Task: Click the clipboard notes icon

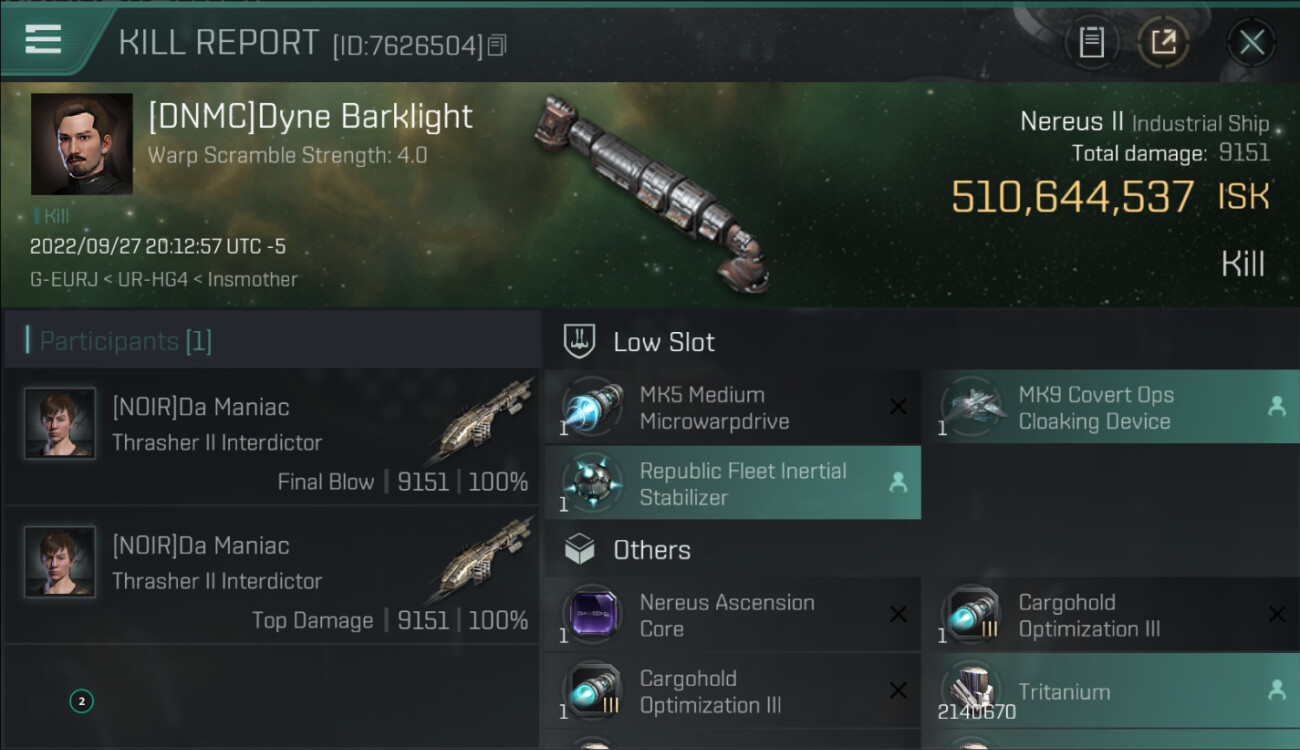Action: tap(1091, 42)
